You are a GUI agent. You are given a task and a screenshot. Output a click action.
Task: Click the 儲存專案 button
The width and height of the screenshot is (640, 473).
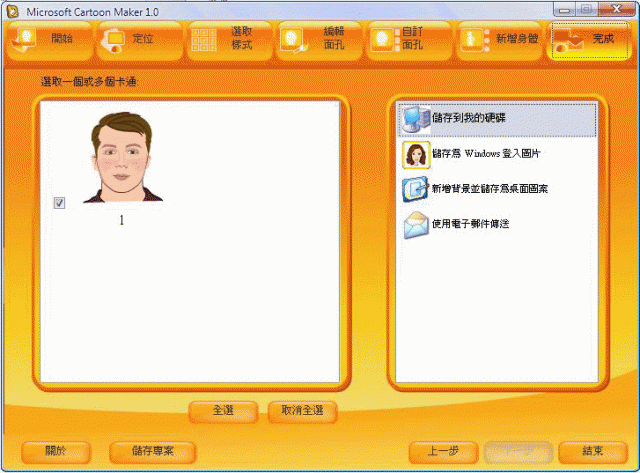click(x=153, y=452)
